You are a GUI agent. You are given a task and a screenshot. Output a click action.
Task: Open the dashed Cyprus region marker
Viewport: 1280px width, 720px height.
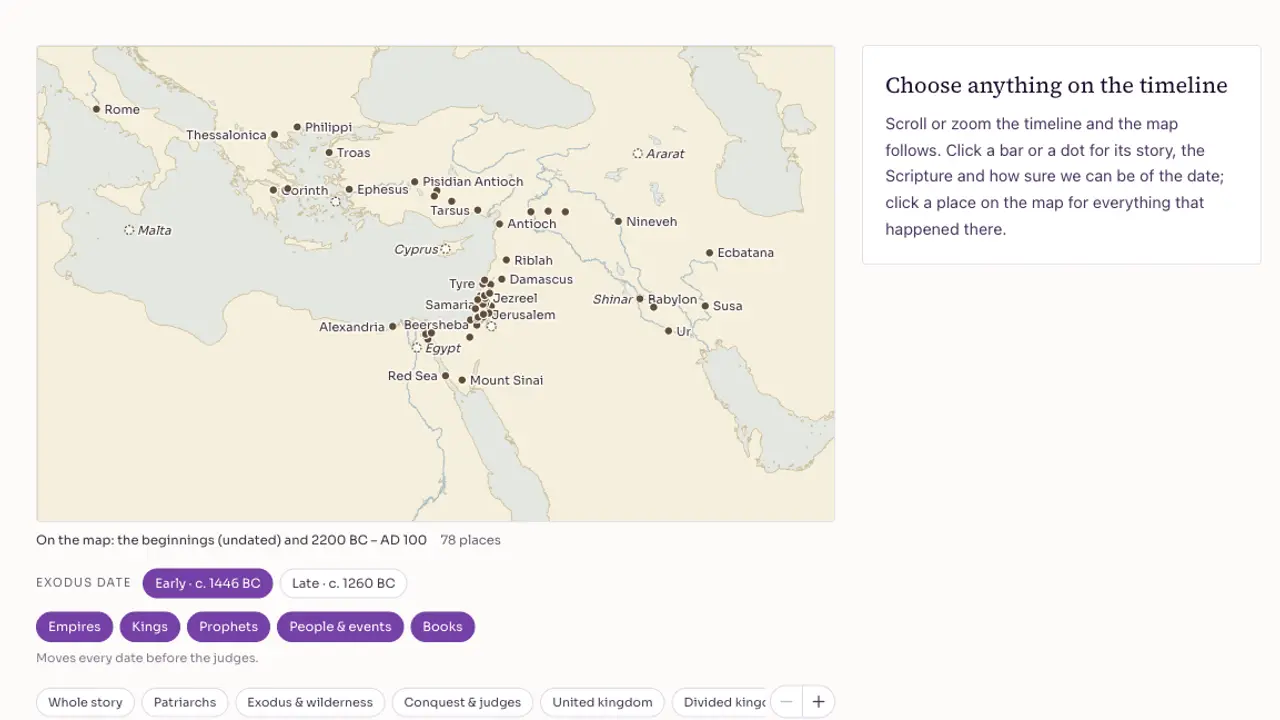point(446,249)
